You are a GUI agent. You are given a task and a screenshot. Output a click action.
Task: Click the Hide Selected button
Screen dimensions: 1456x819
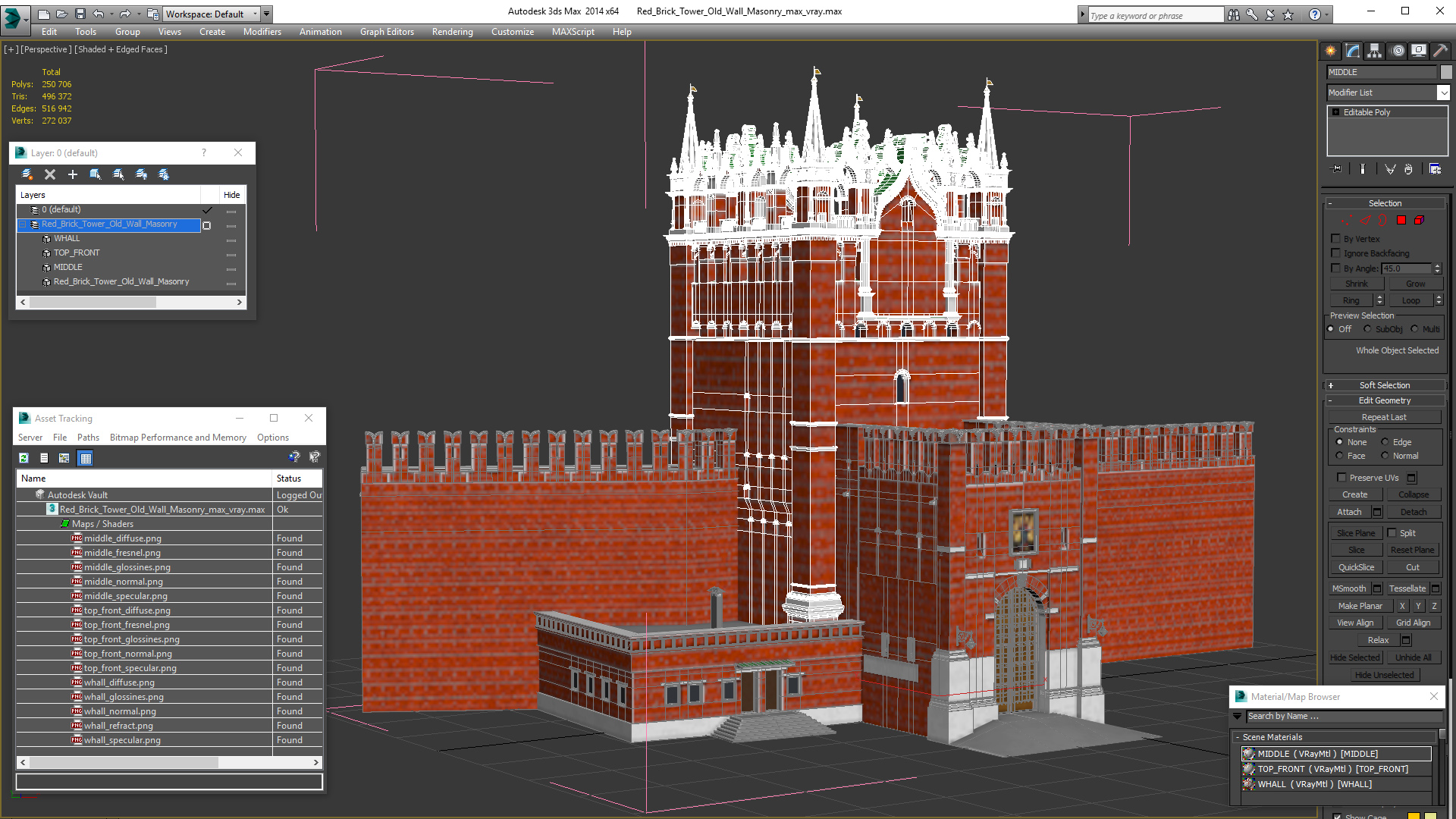(1354, 657)
